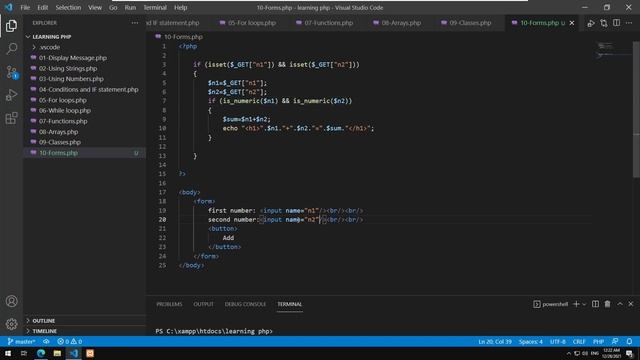Open the Explorer view in the activity bar
Screen dimensions: 640x360
(11, 26)
